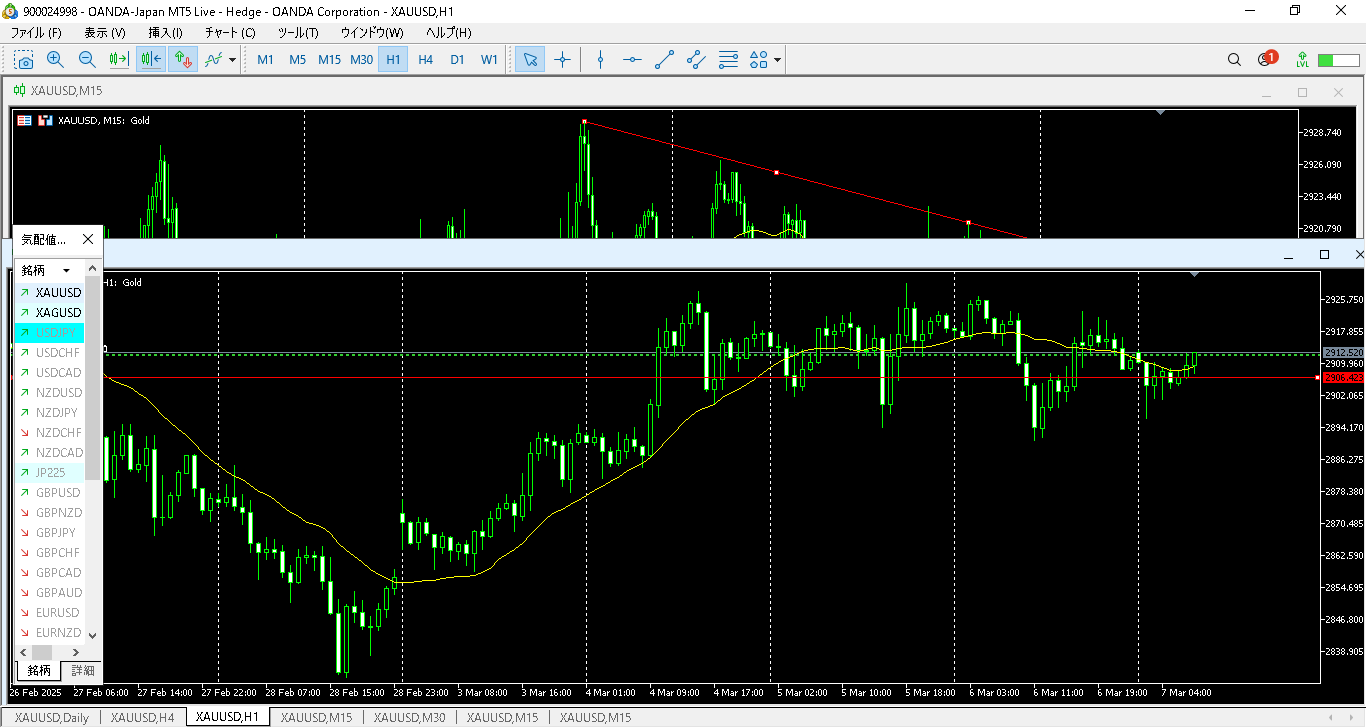Open the indicators list icon
This screenshot has width=1366, height=728.
point(214,59)
